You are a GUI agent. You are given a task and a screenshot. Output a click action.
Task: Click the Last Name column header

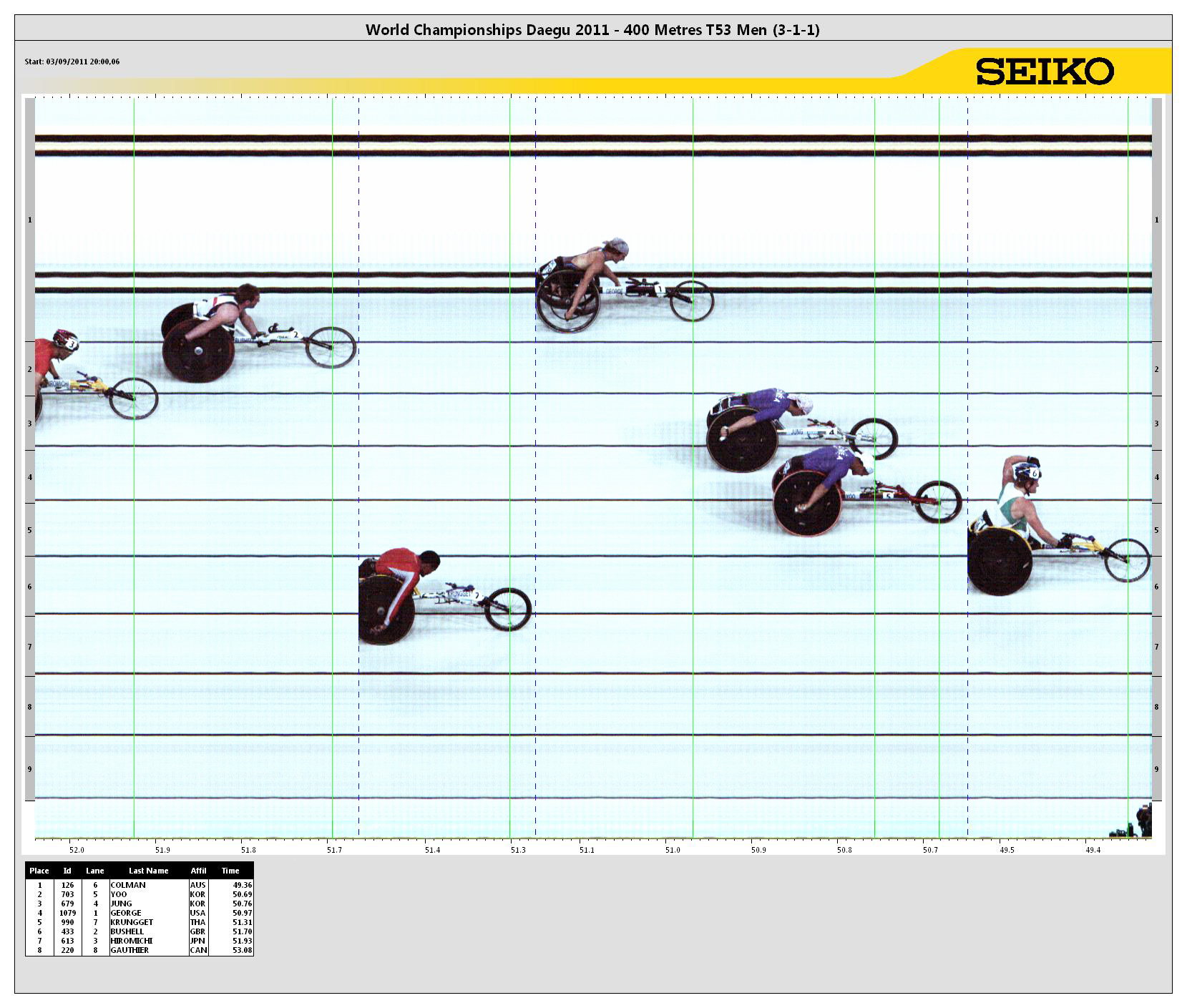click(148, 871)
